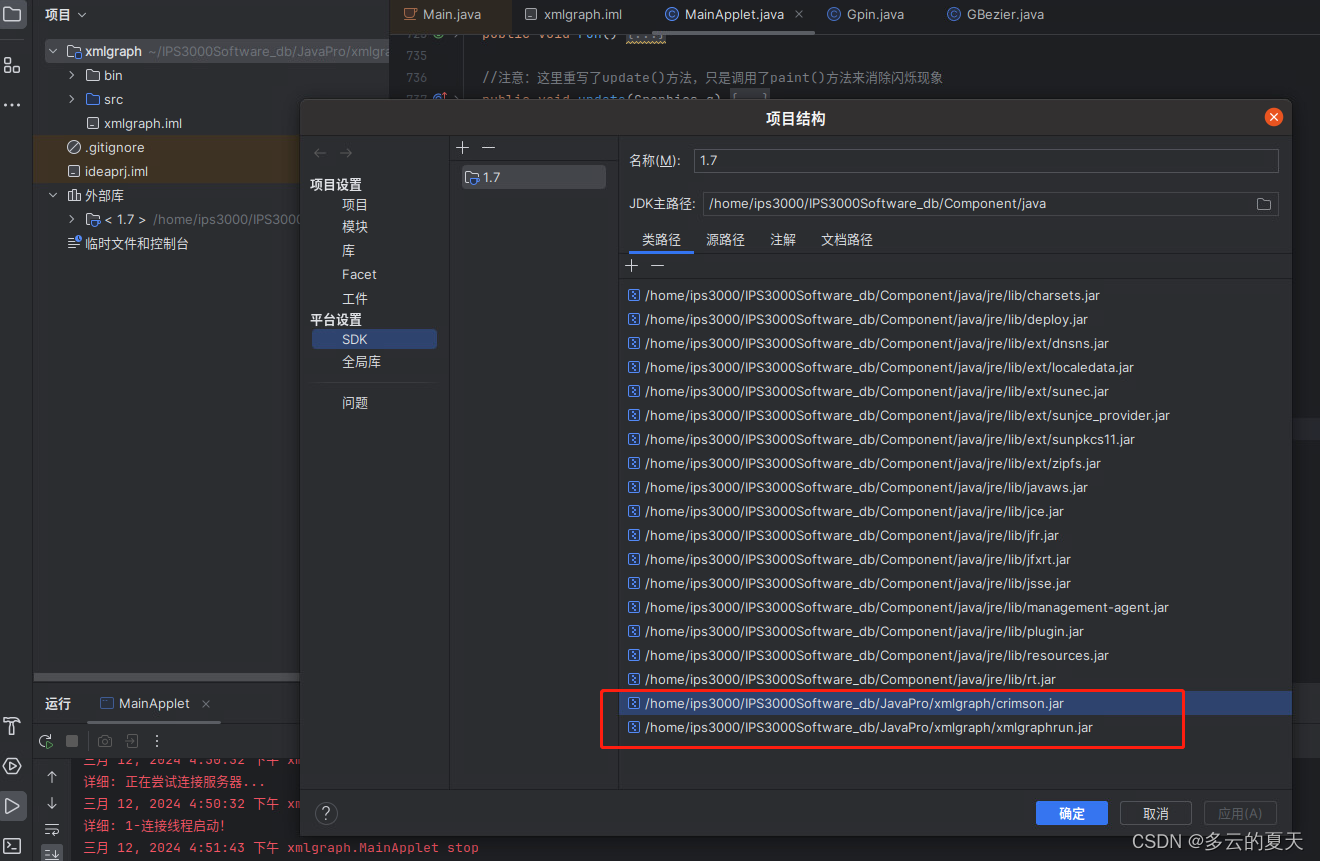Screen dimensions: 1320x861
Task: Navigate back in the Project Structure dialog
Action: point(319,152)
